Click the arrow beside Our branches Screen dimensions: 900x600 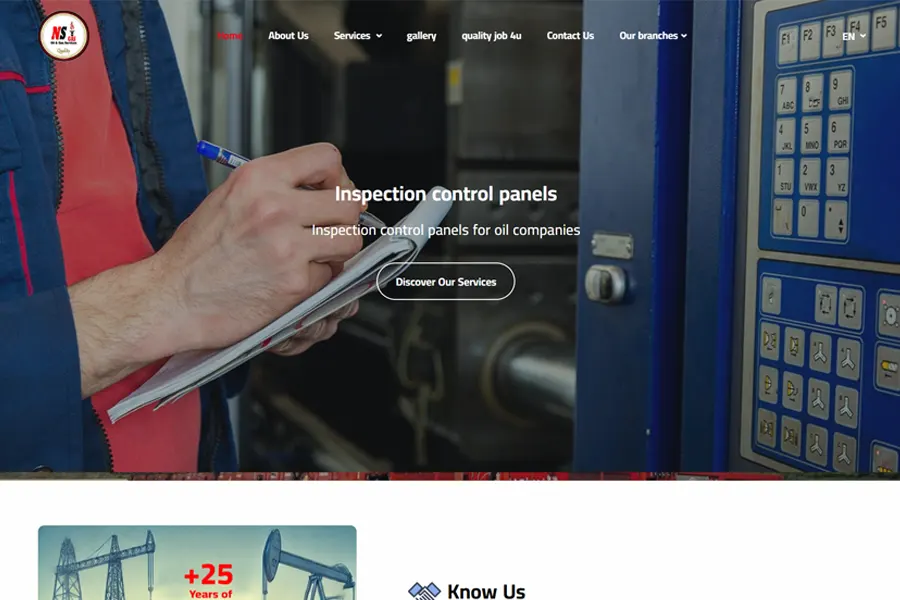tap(684, 36)
